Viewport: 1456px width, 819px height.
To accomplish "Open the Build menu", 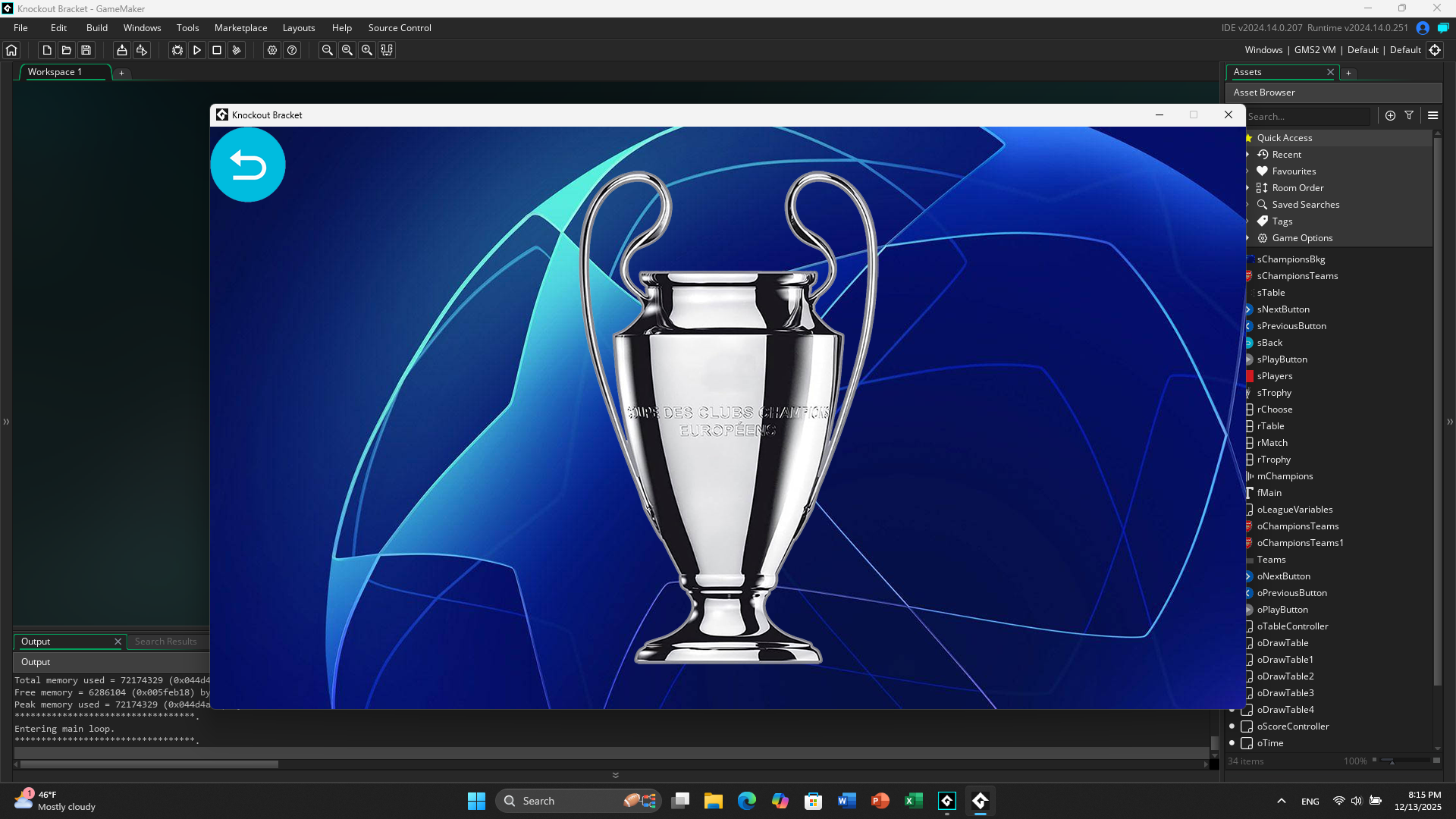I will tap(96, 28).
